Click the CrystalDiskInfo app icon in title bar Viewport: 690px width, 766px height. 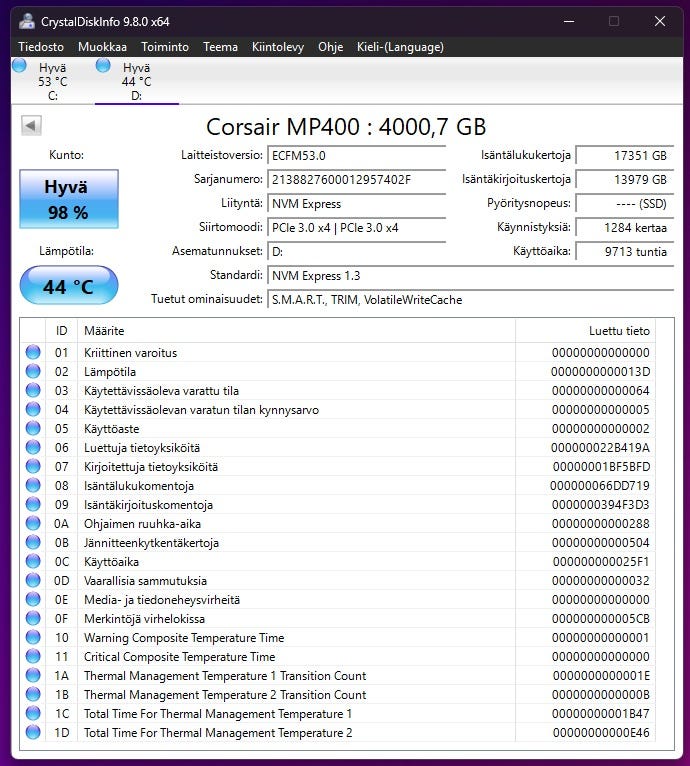coord(27,21)
